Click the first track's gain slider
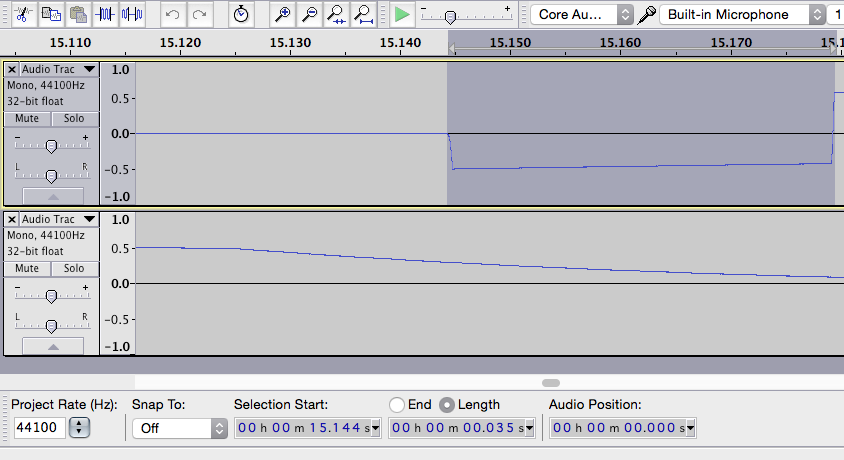 [51, 146]
